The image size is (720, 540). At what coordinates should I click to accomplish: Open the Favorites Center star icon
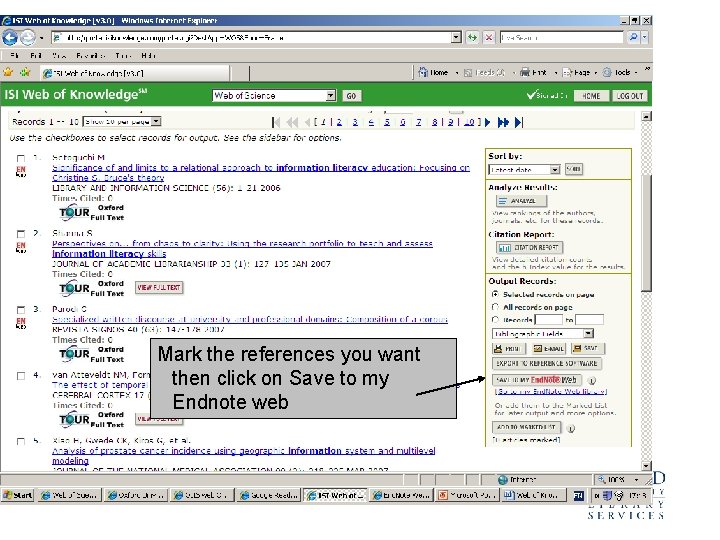(x=8, y=72)
